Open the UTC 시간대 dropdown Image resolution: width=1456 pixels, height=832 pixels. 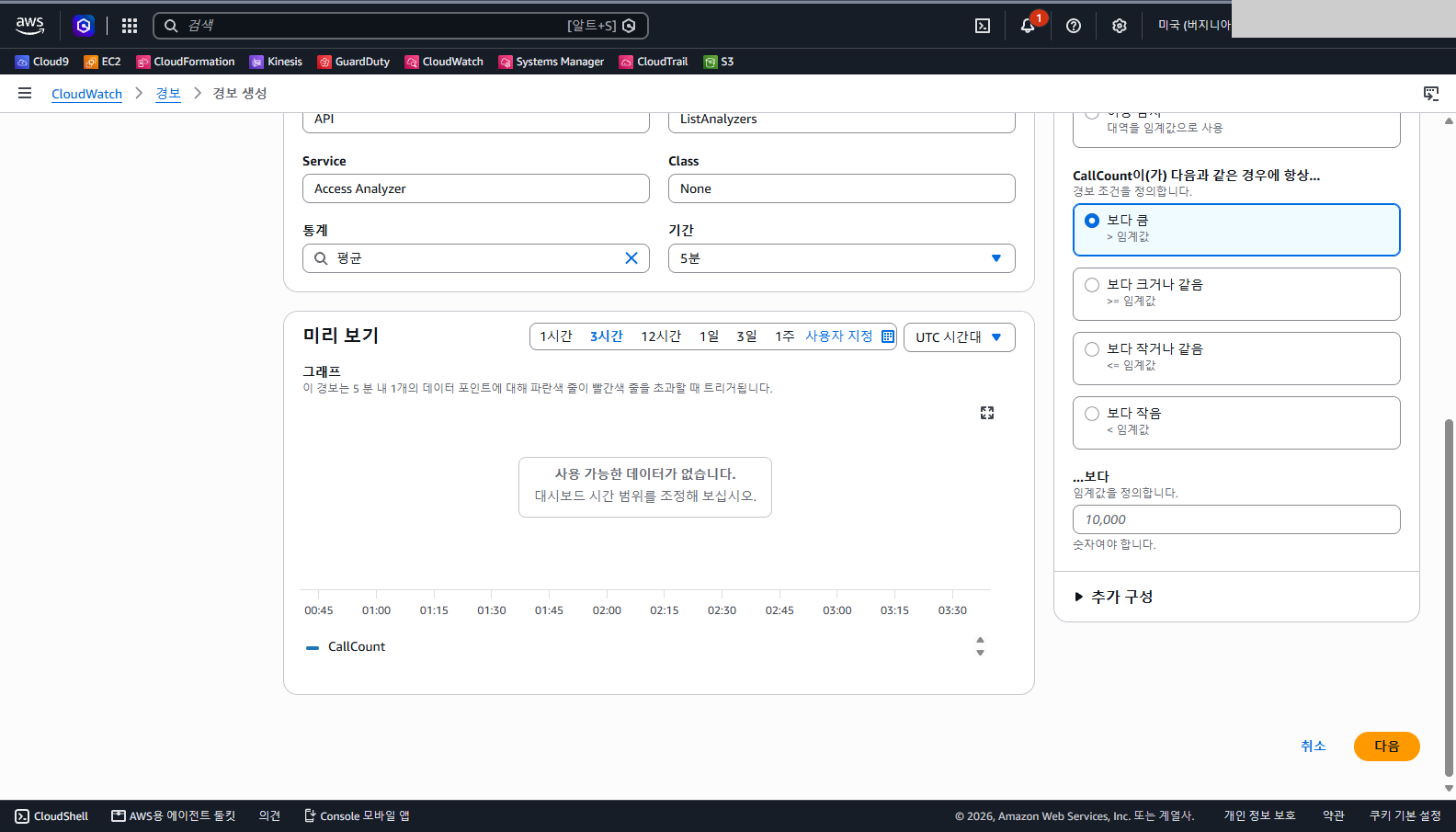click(960, 337)
